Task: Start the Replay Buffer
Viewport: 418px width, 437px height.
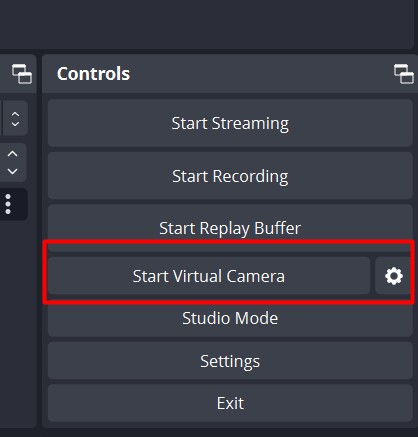Action: coord(230,228)
